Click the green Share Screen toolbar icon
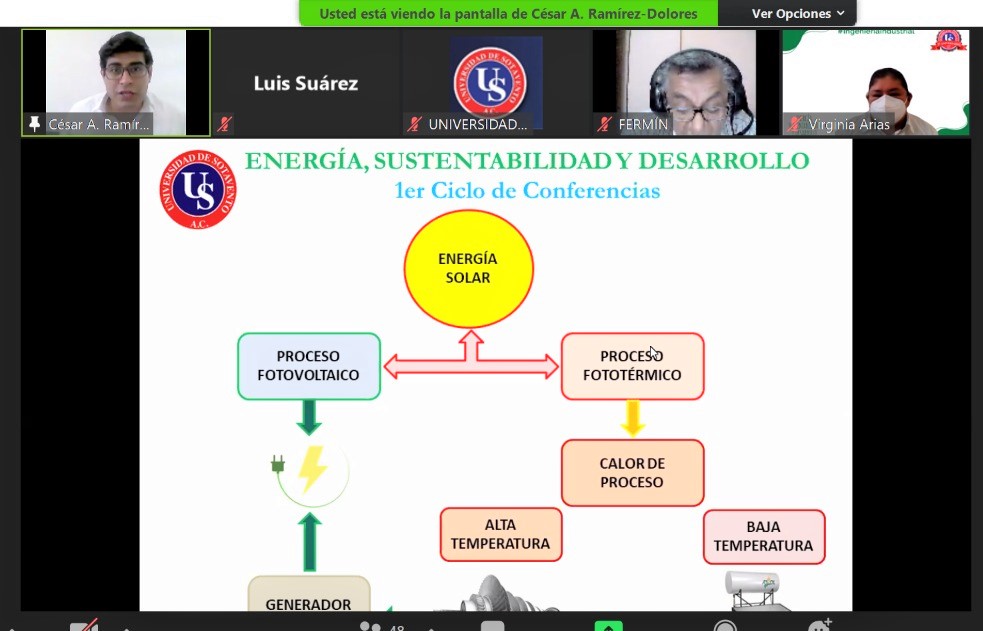 pyautogui.click(x=609, y=625)
